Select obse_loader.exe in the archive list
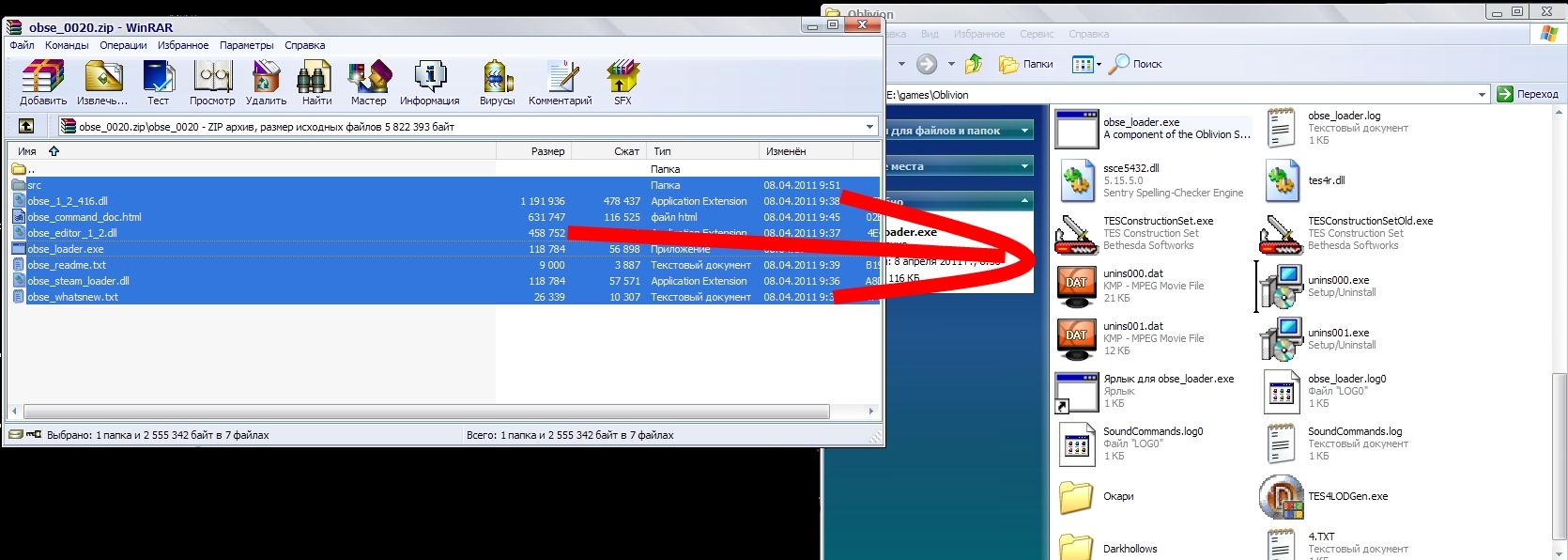This screenshot has width=1568, height=560. (x=66, y=249)
